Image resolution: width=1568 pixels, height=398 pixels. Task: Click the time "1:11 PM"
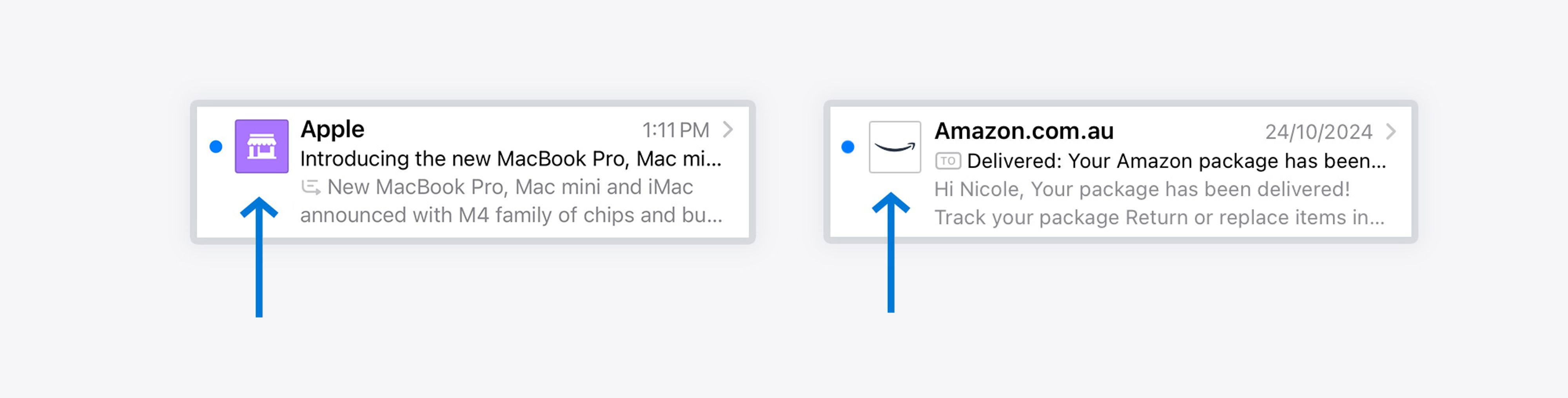point(676,130)
